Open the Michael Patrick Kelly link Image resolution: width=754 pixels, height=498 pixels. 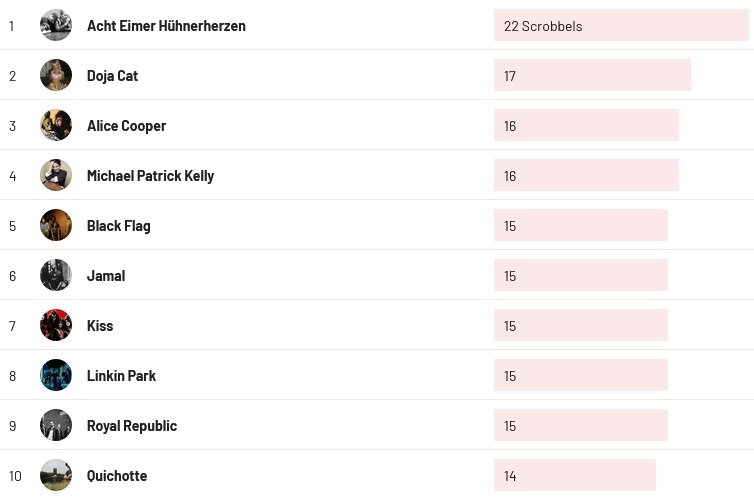(x=150, y=176)
